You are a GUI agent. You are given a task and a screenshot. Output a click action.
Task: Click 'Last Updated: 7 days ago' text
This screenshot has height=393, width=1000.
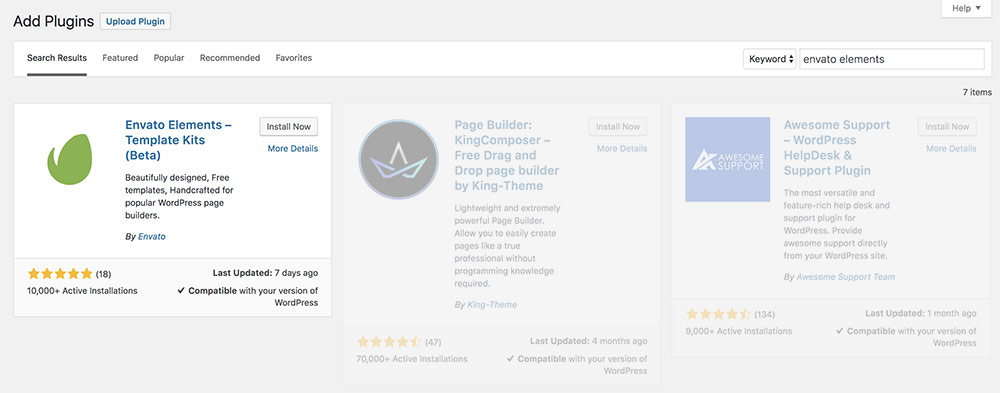[265, 273]
